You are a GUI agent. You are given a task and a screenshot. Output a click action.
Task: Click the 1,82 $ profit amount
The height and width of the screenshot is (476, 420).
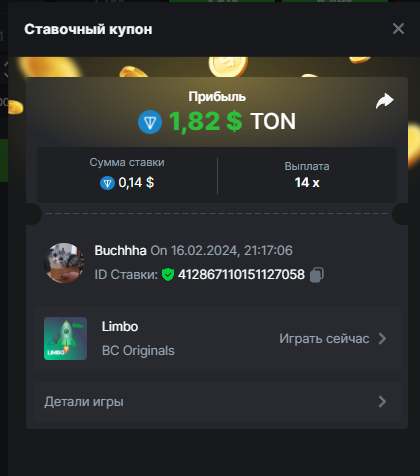[206, 121]
